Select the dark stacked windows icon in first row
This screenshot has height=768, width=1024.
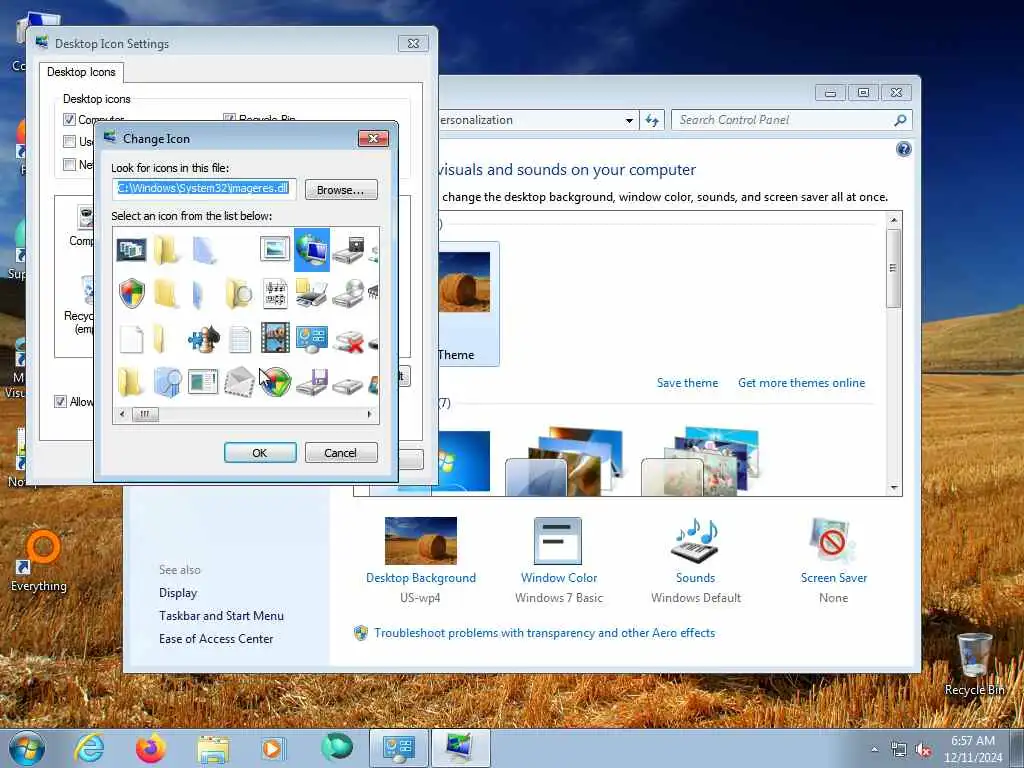coord(131,249)
